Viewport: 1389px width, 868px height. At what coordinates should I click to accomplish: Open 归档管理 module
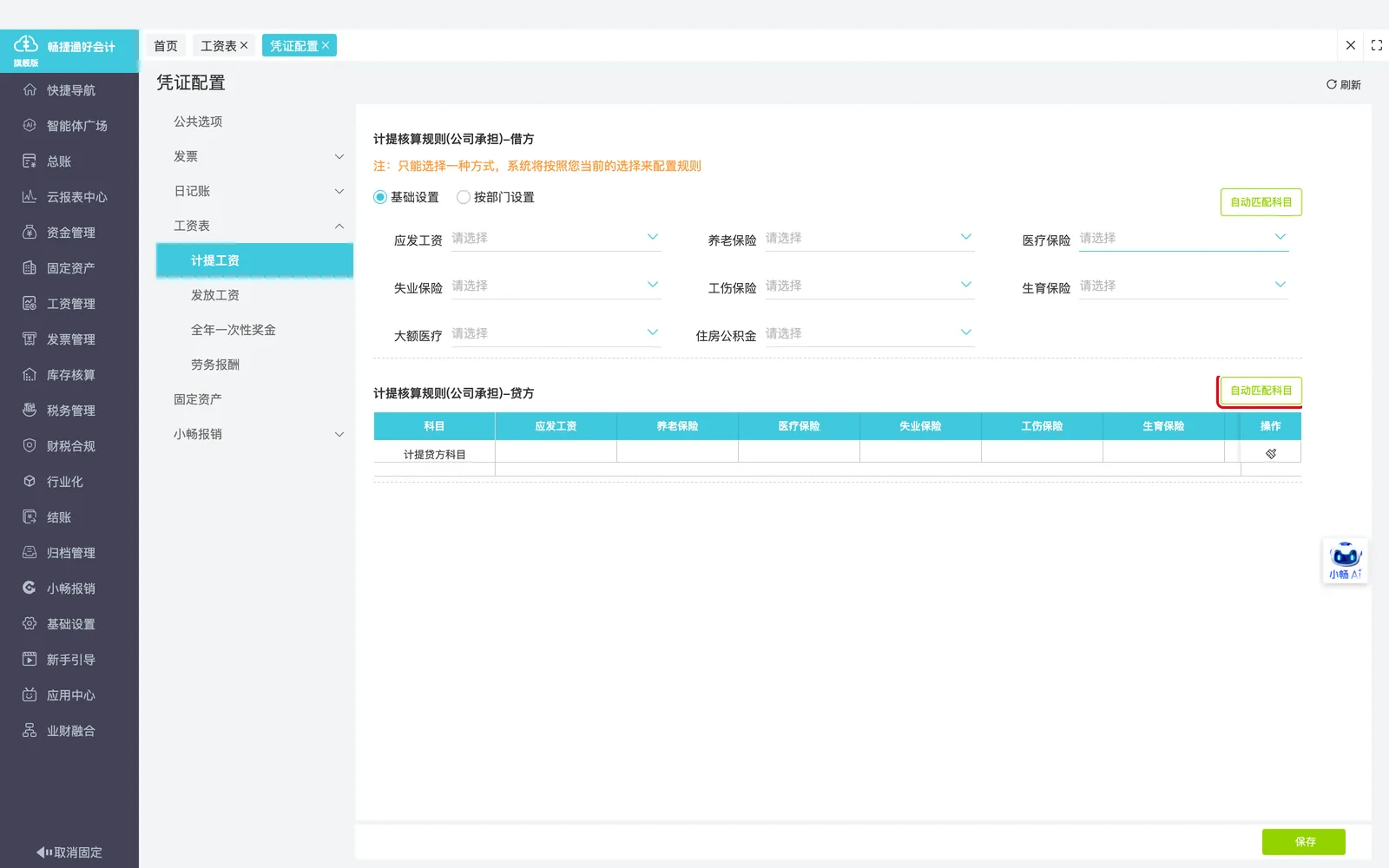pyautogui.click(x=69, y=553)
